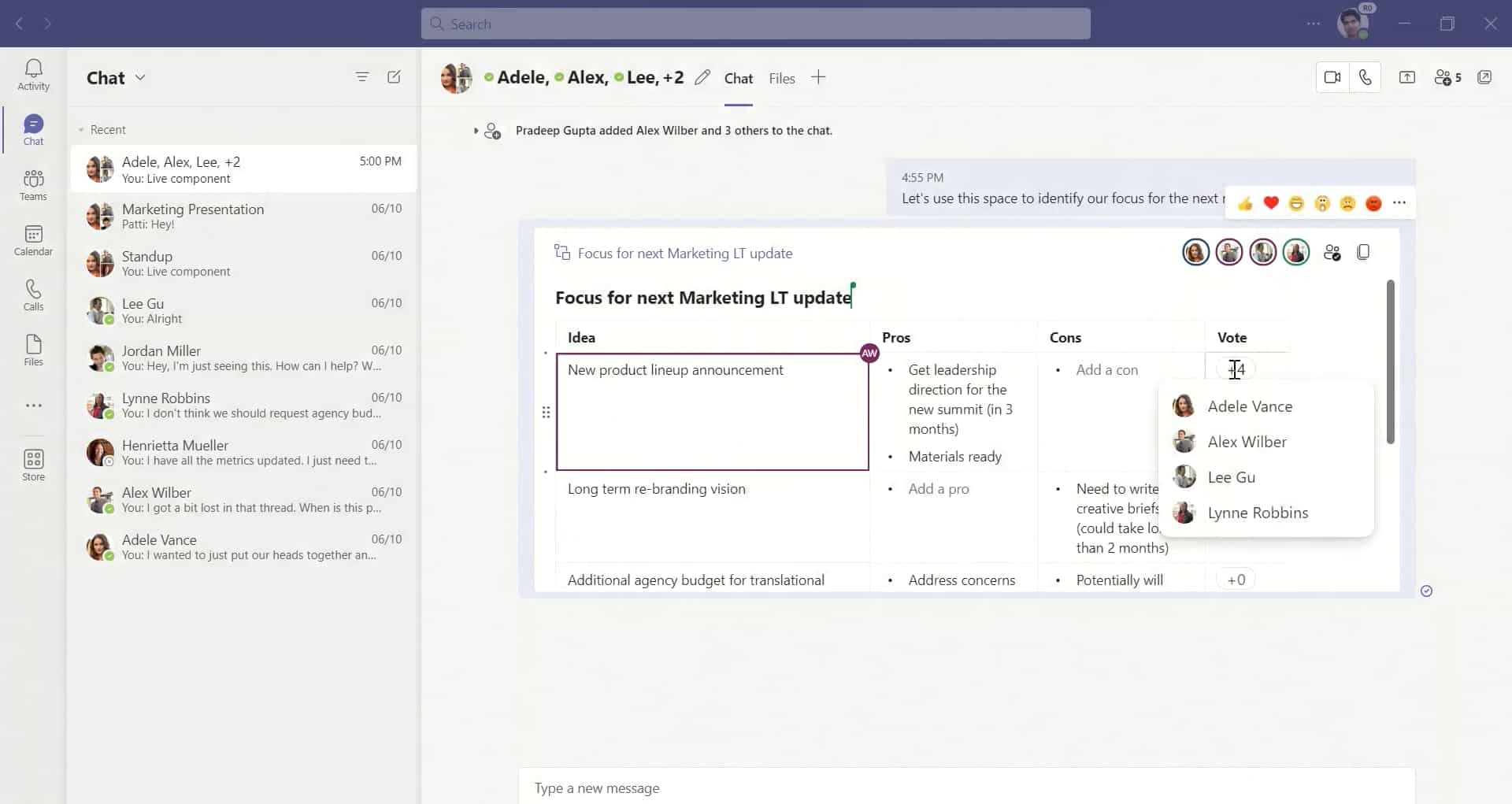Viewport: 1512px width, 804px height.
Task: Open the Jordan Miller chat
Action: [244, 358]
